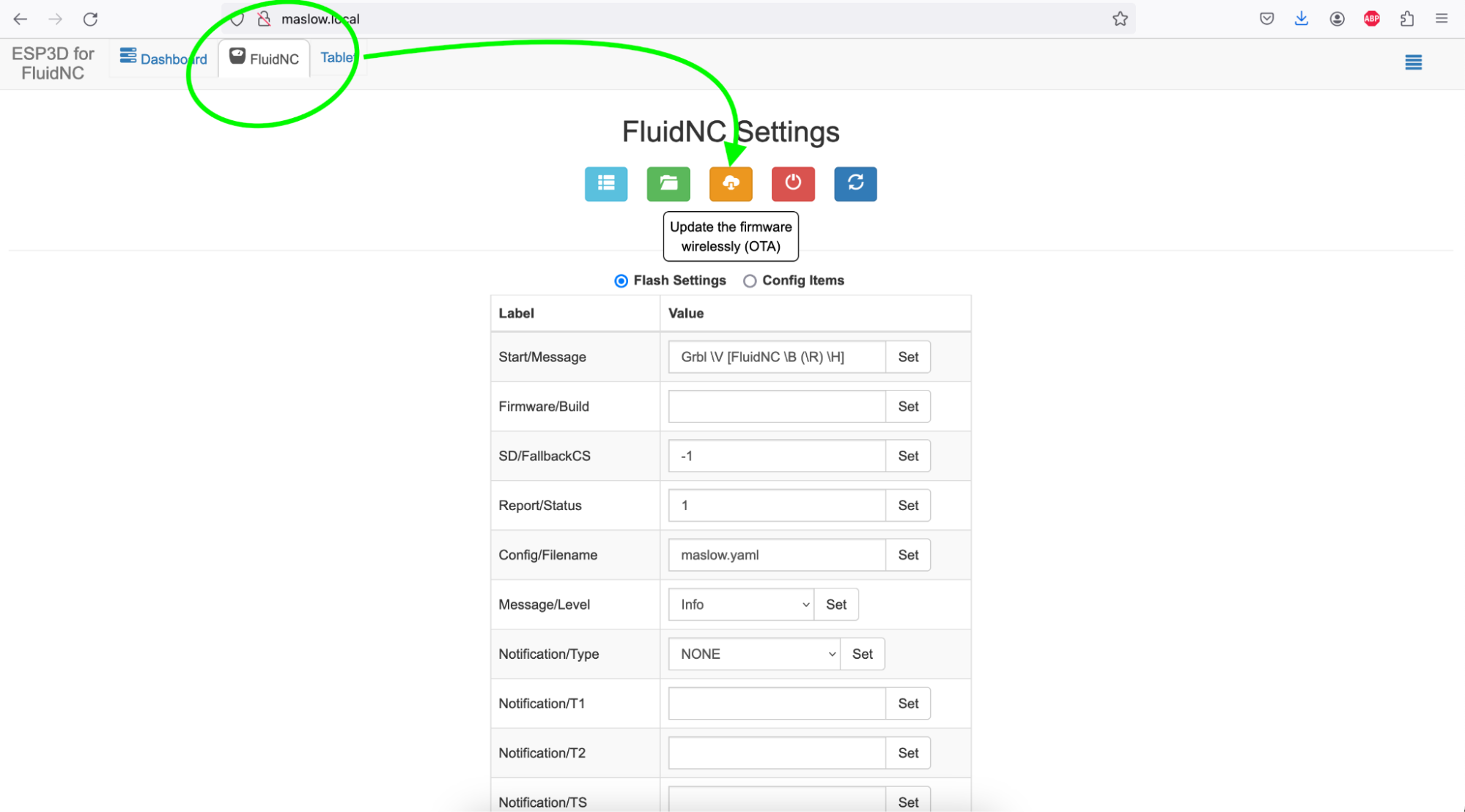Screen dimensions: 1465x812
Task: Open browser downloads arrow icon
Action: [1302, 19]
